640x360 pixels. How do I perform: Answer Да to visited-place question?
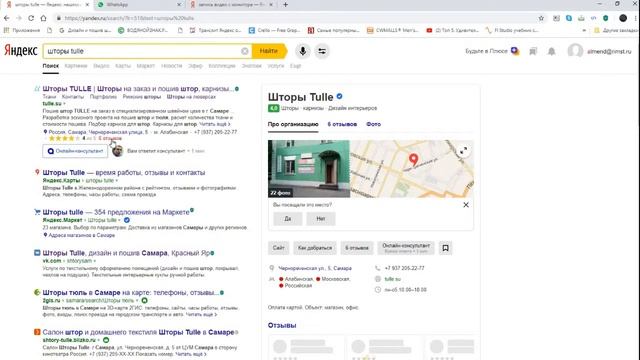(288, 219)
